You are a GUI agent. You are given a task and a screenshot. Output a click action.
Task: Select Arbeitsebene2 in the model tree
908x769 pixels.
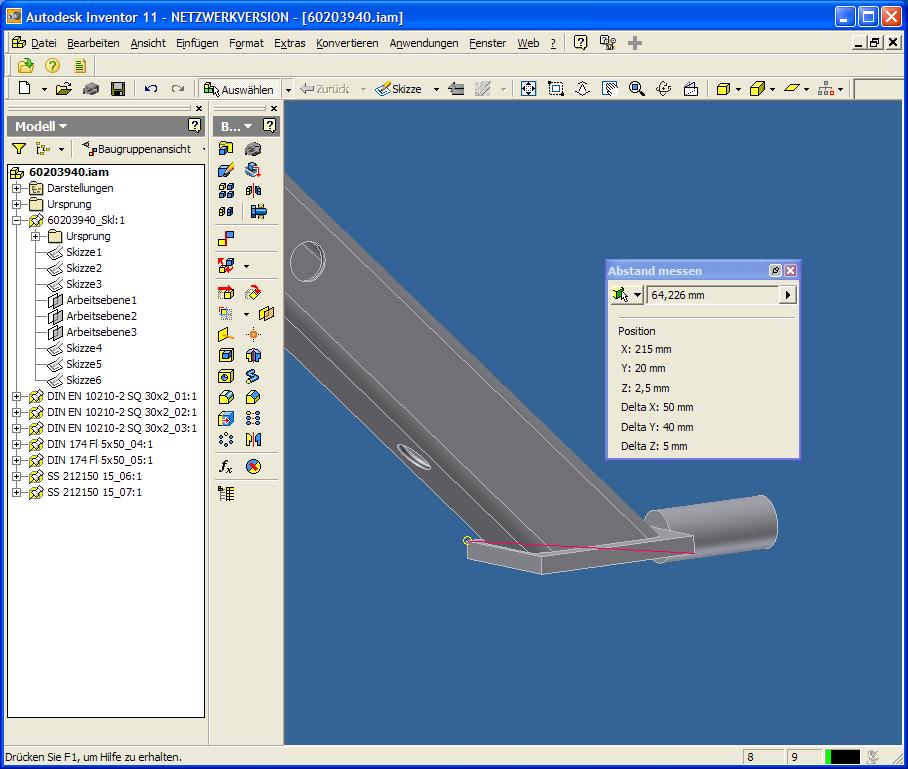click(x=101, y=316)
